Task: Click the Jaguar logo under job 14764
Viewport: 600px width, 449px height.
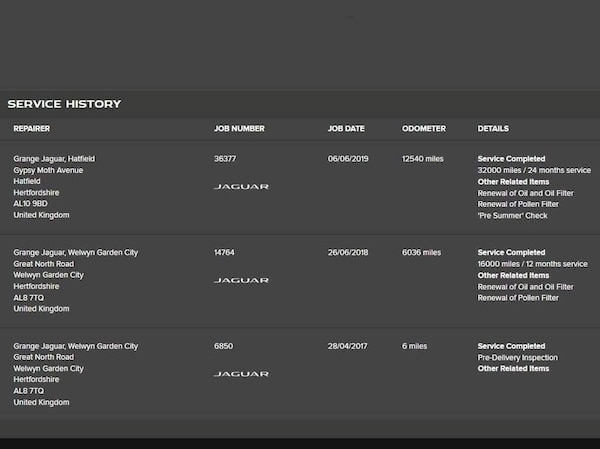Action: (241, 281)
